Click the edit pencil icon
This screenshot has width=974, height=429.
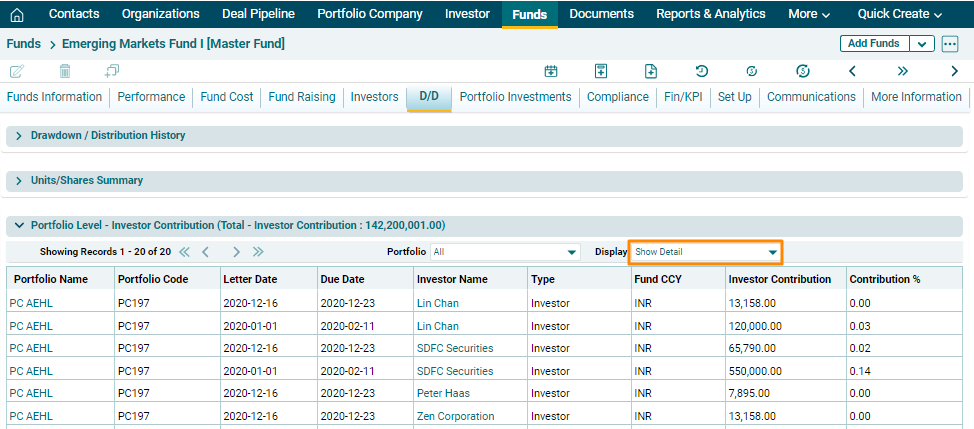[17, 71]
